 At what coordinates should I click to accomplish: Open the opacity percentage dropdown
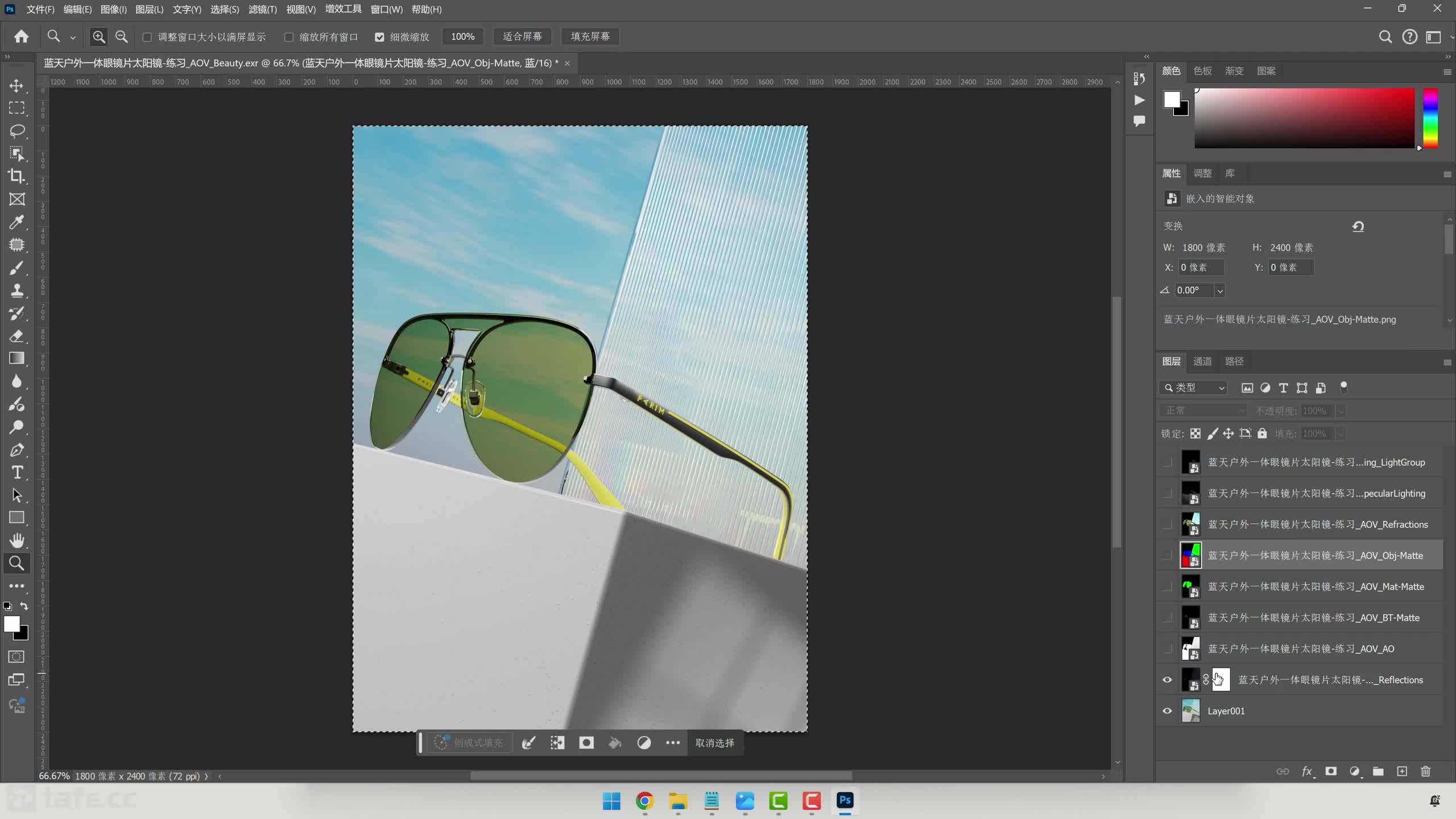[x=1341, y=411]
